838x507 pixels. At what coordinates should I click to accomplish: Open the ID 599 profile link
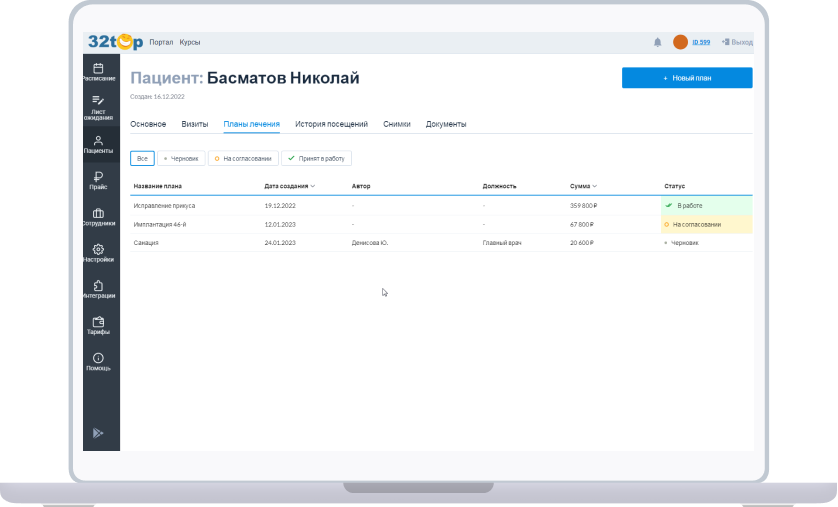coord(701,42)
